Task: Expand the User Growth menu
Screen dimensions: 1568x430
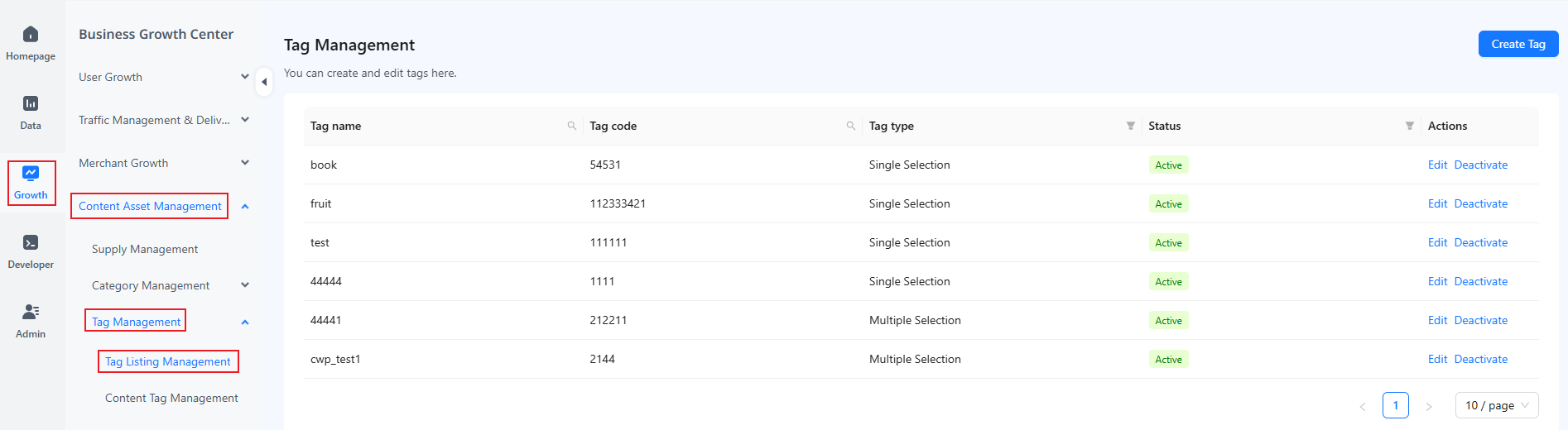Action: tap(164, 77)
